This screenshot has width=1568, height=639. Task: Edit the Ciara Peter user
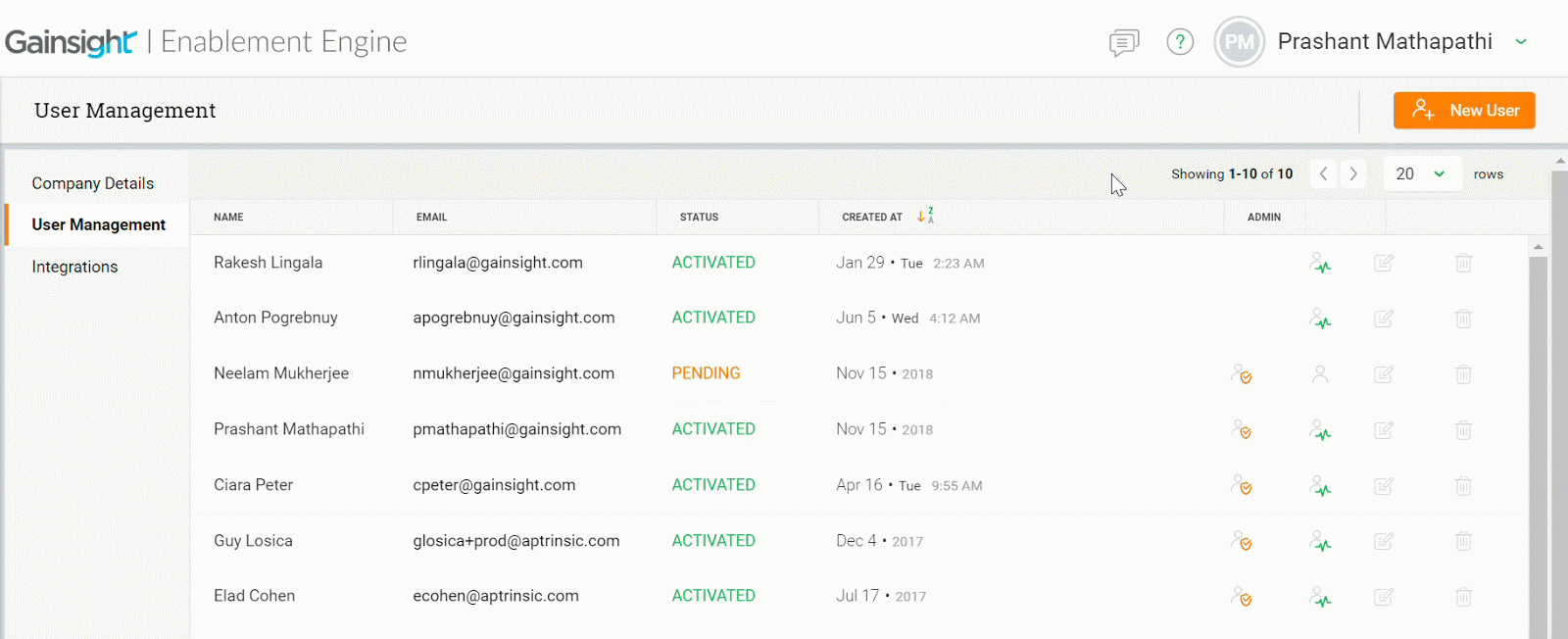tap(1384, 486)
